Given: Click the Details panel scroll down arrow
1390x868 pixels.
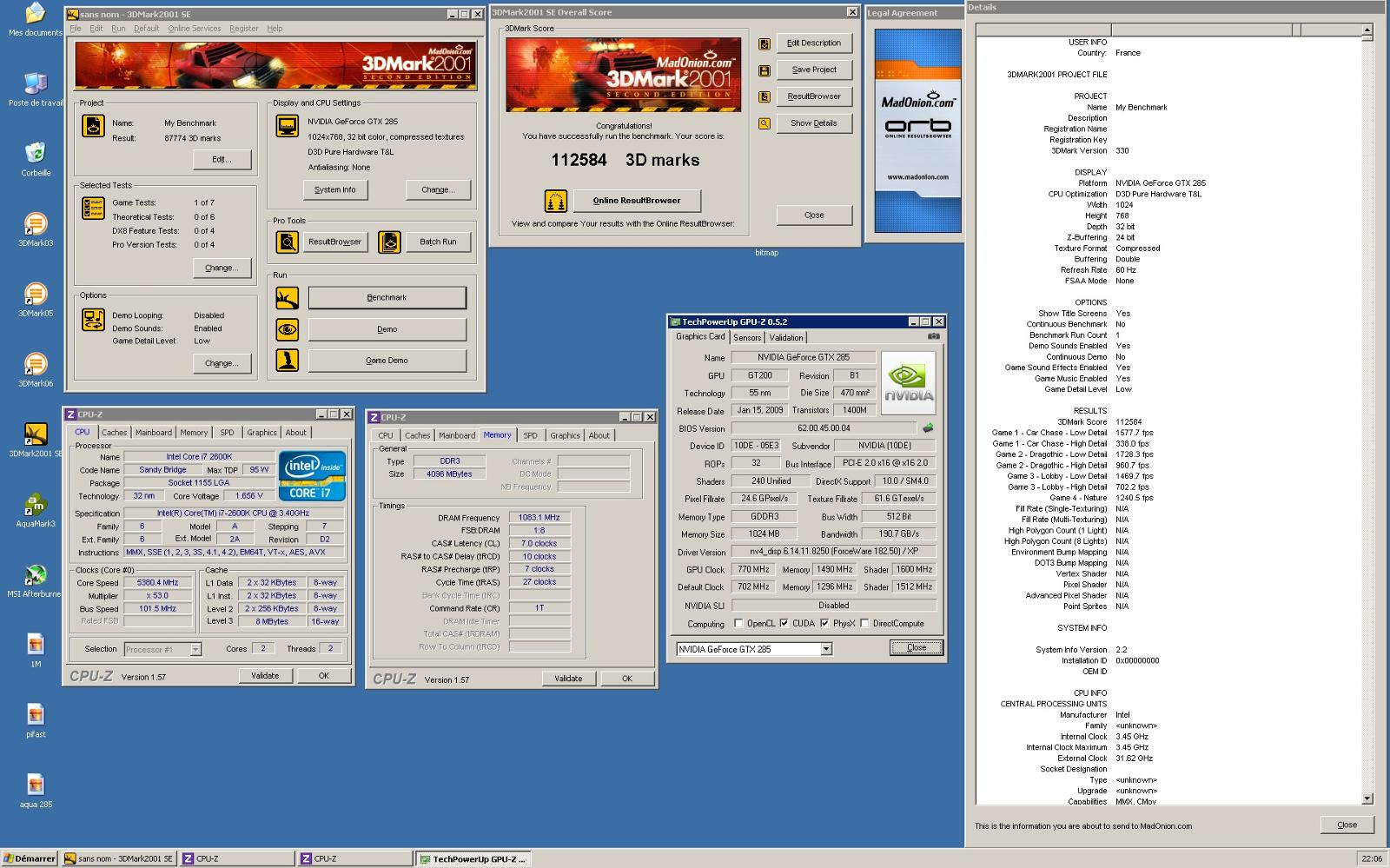Looking at the screenshot, I should click(x=1367, y=798).
